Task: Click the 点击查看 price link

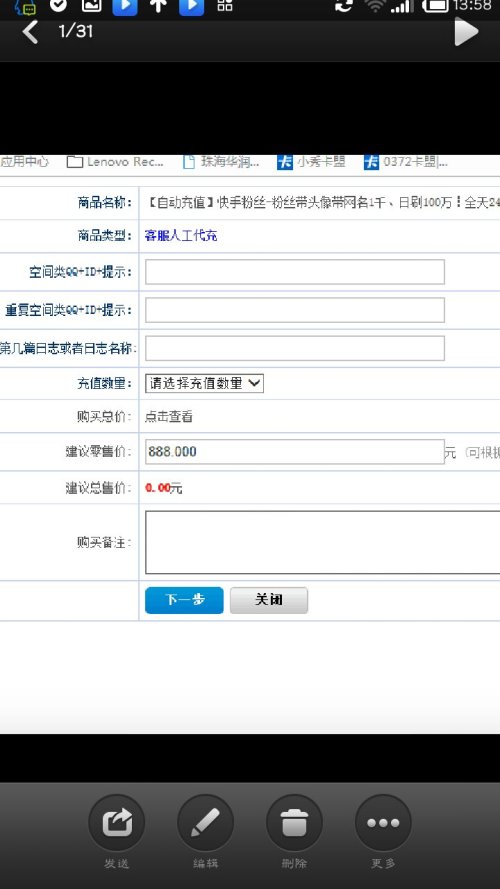Action: coord(168,416)
